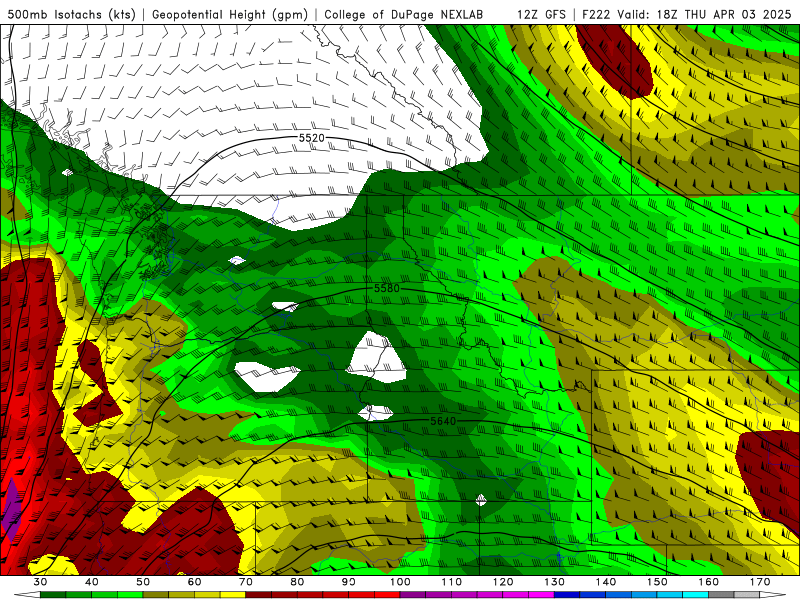
Task: Click the 5520 height contour label
Action: [x=311, y=138]
